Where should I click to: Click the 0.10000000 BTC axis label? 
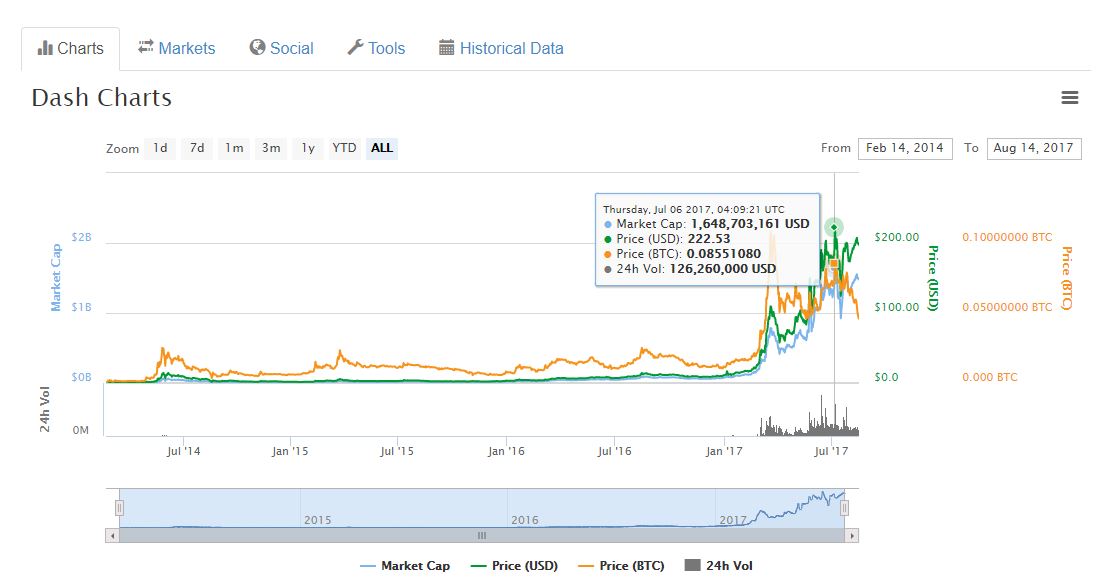click(x=1007, y=238)
